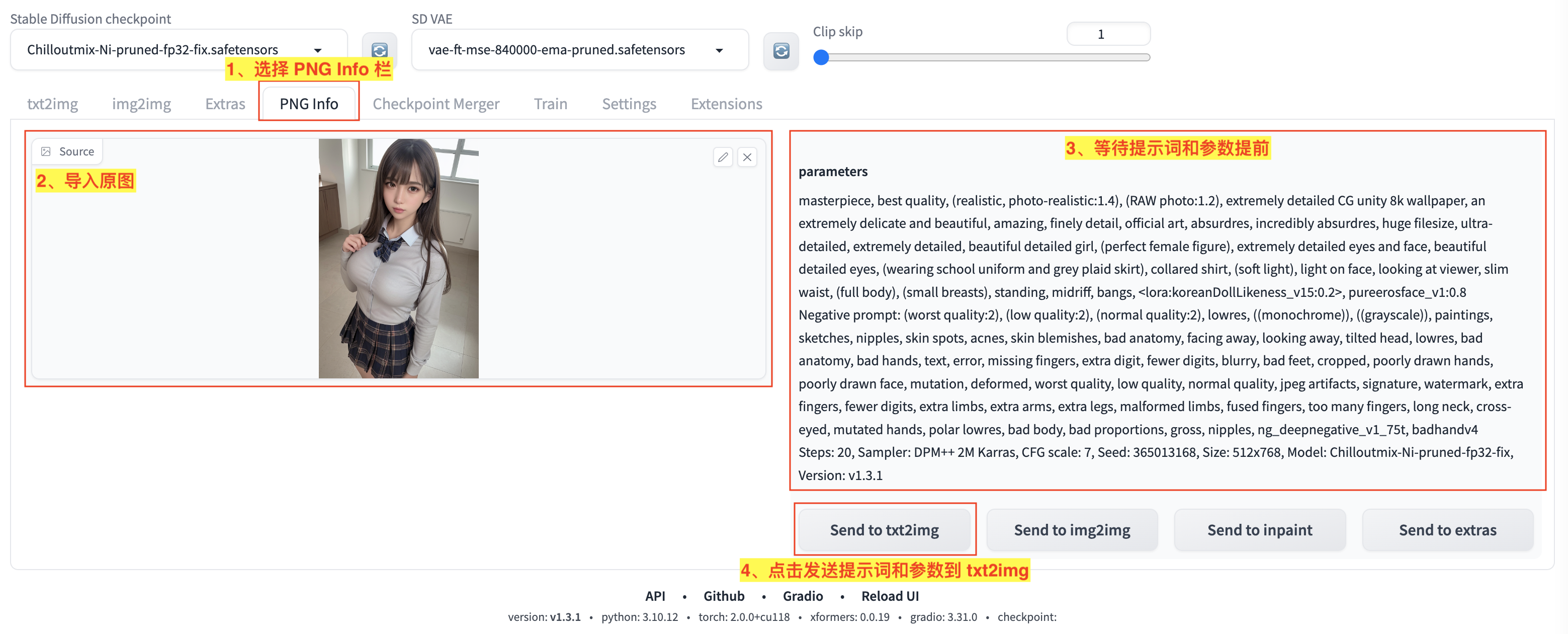Click the Send to inpaint button
This screenshot has height=634, width=1568.
pyautogui.click(x=1260, y=529)
